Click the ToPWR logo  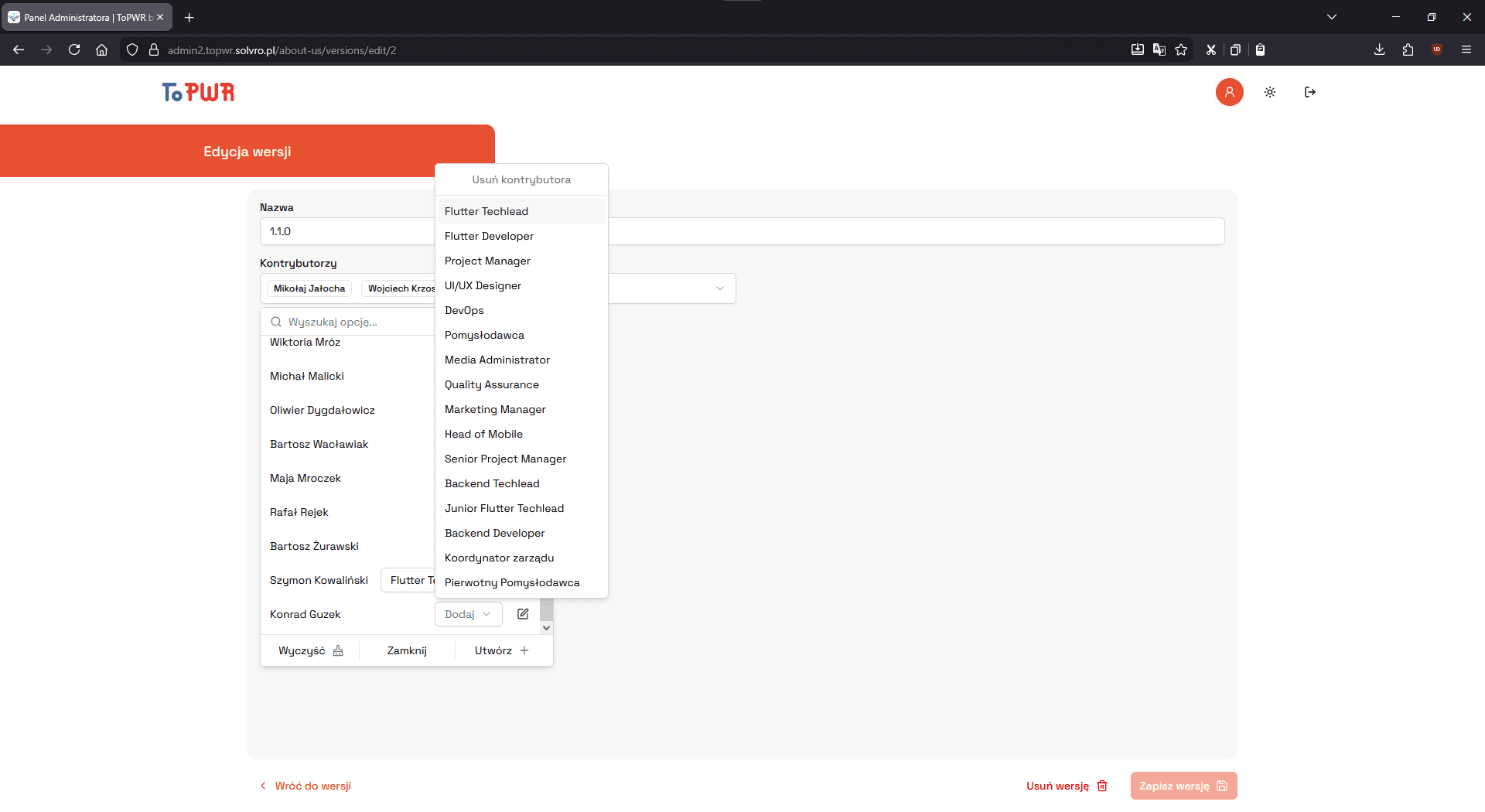(x=197, y=92)
